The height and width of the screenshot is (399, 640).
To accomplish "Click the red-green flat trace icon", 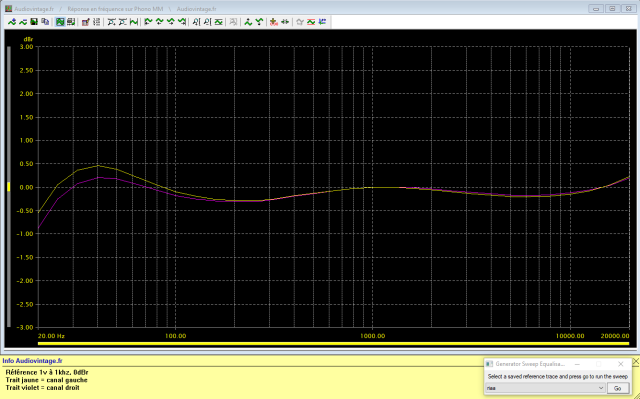I will (x=311, y=22).
